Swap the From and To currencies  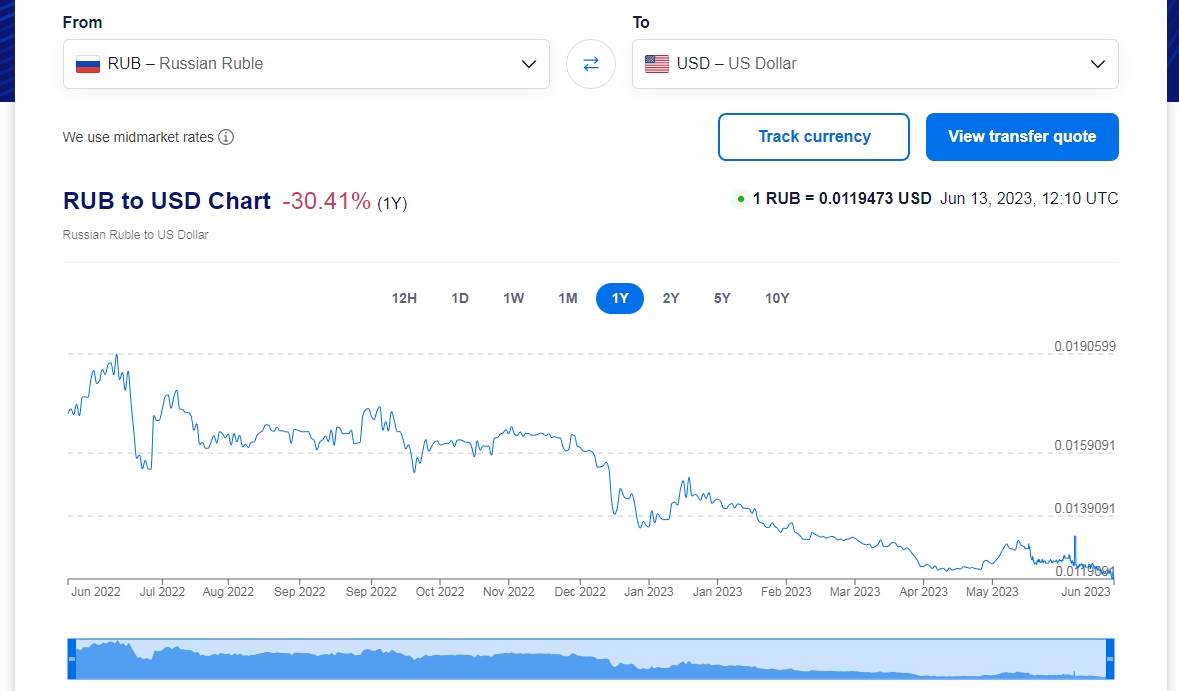pos(591,64)
